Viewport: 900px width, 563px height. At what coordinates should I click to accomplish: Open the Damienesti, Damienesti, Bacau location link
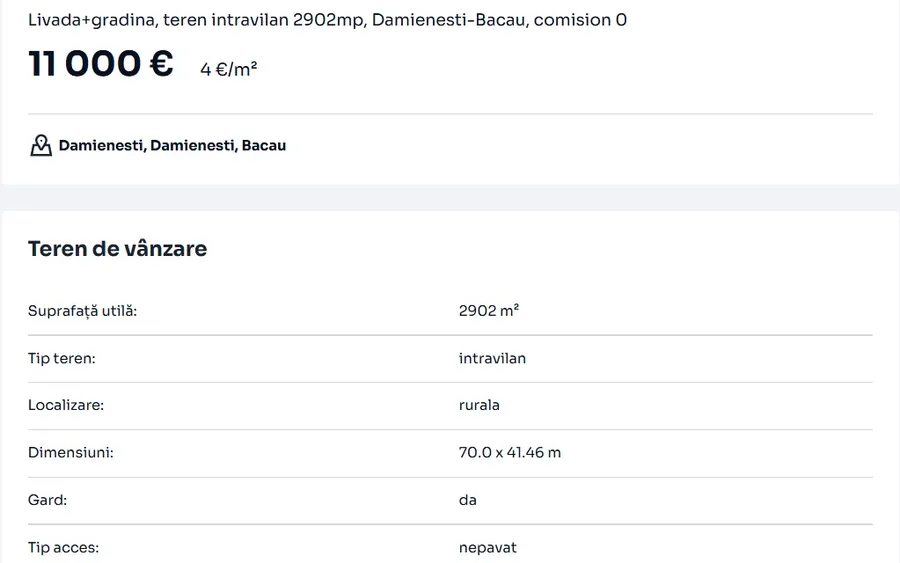172,146
